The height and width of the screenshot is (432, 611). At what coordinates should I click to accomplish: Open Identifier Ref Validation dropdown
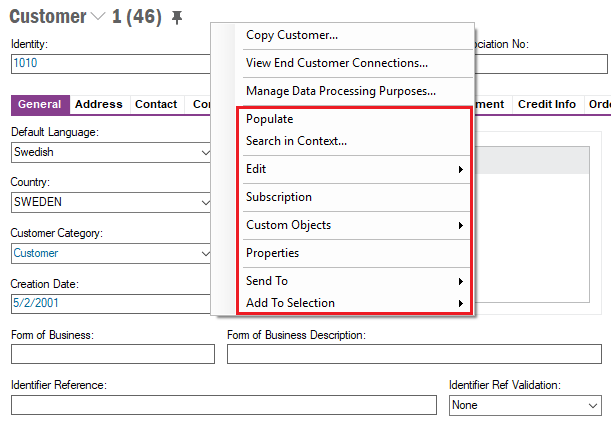click(x=592, y=405)
